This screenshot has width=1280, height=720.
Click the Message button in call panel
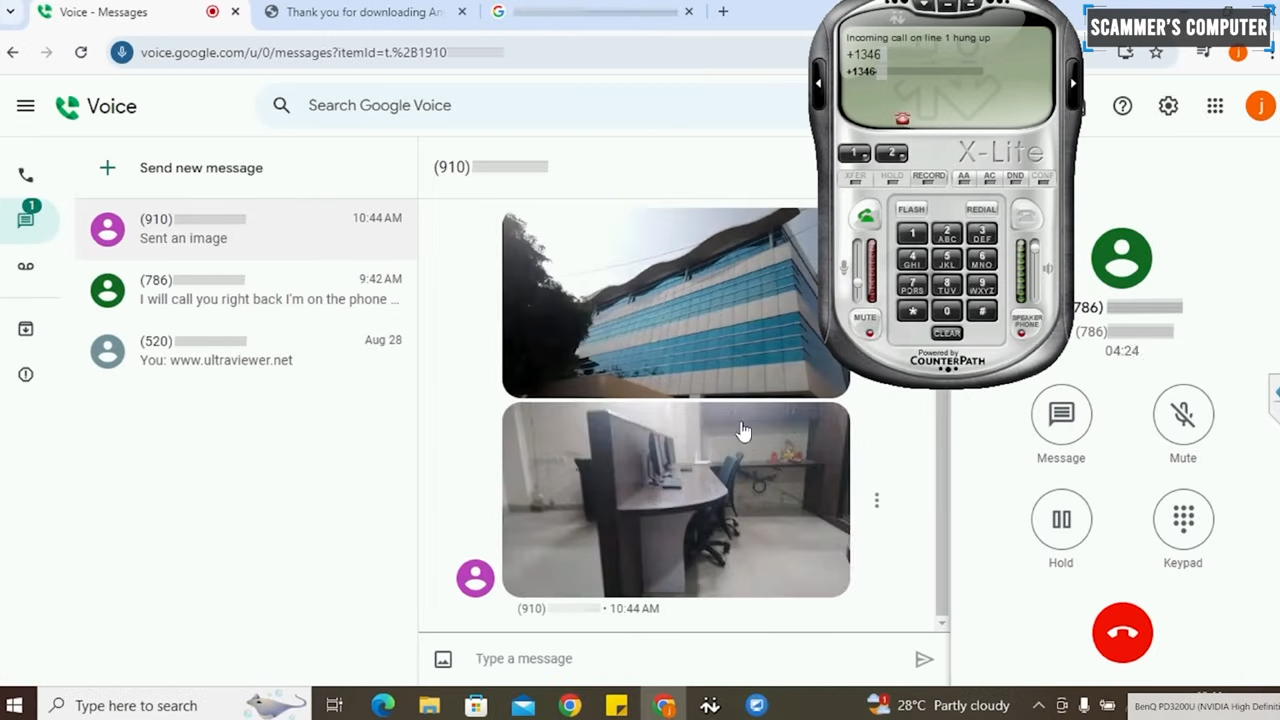tap(1061, 414)
